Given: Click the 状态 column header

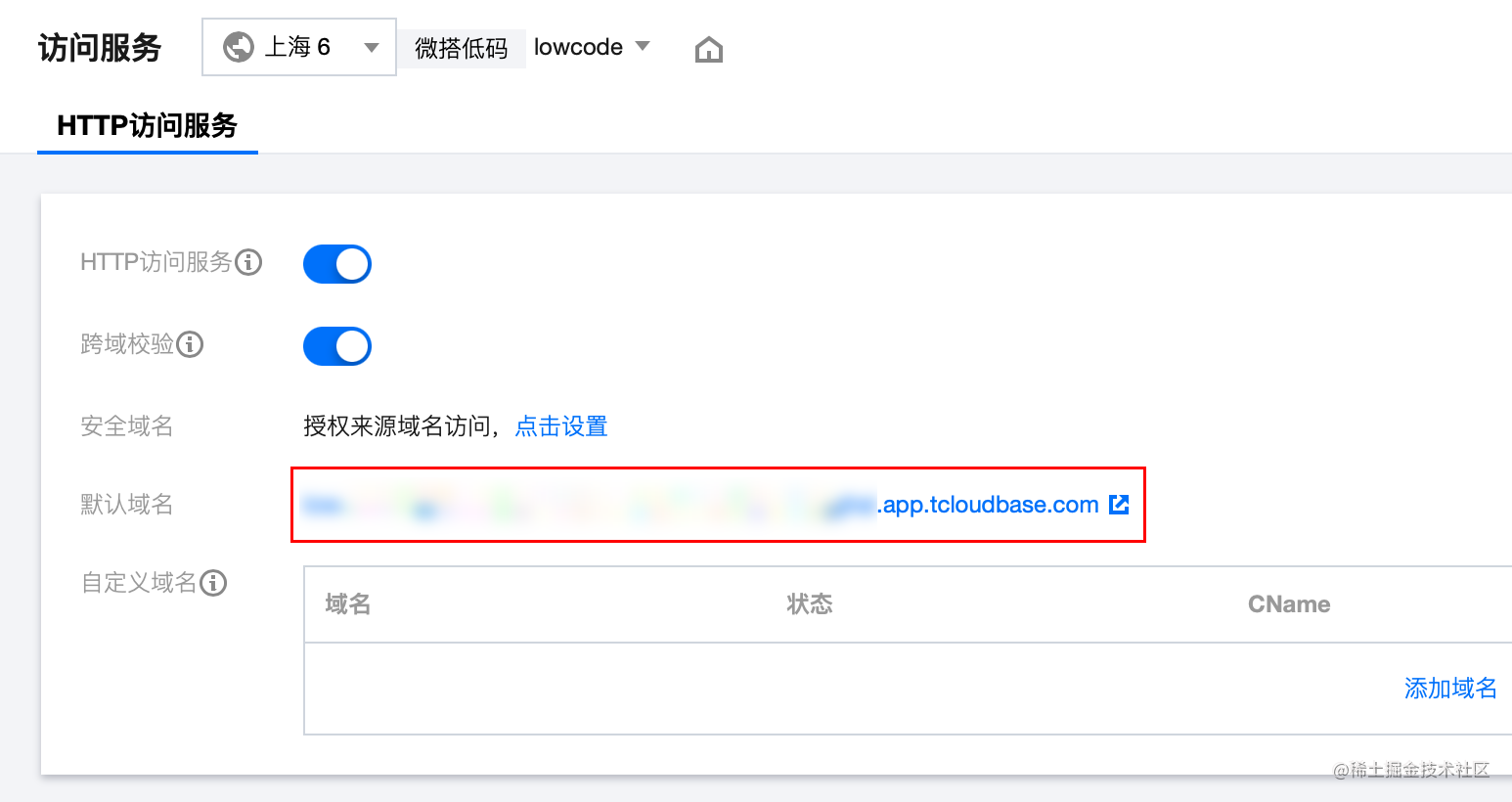Looking at the screenshot, I should (810, 604).
